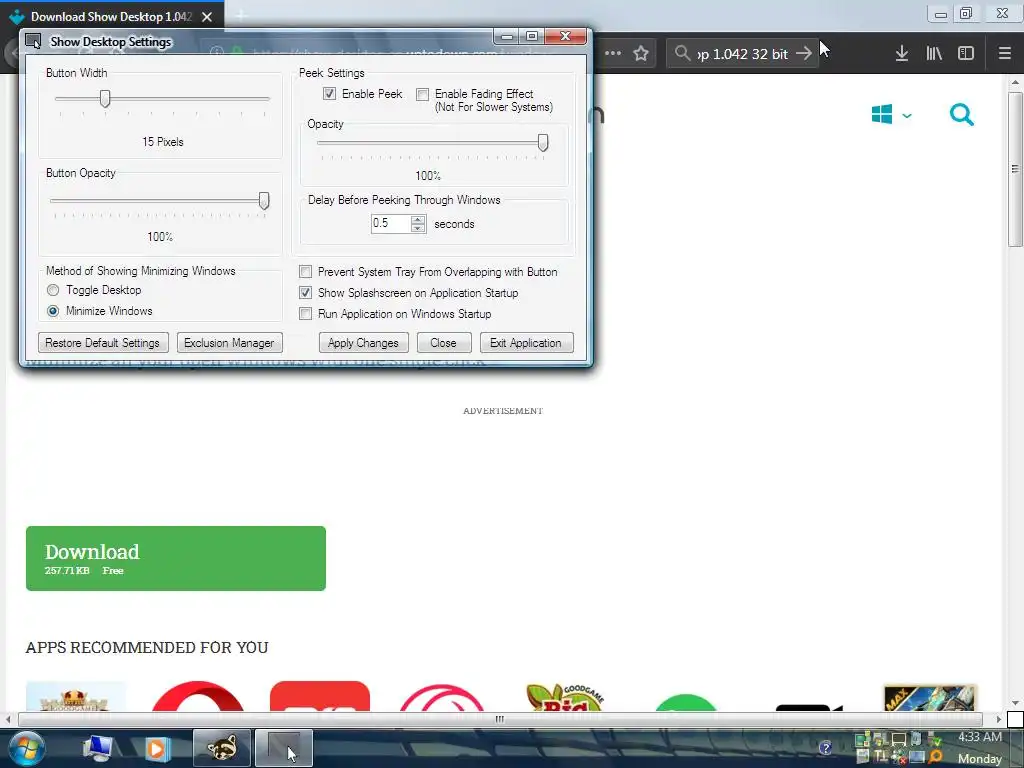The width and height of the screenshot is (1024, 768).
Task: Click the orange magnifier tray icon
Action: (x=936, y=756)
